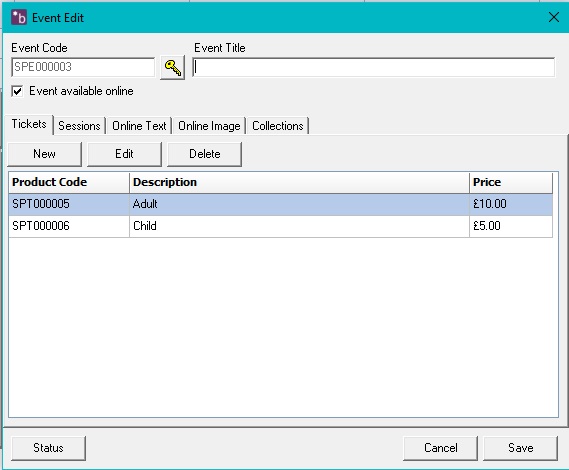Click inside the Event Title field
569x470 pixels.
pos(373,67)
